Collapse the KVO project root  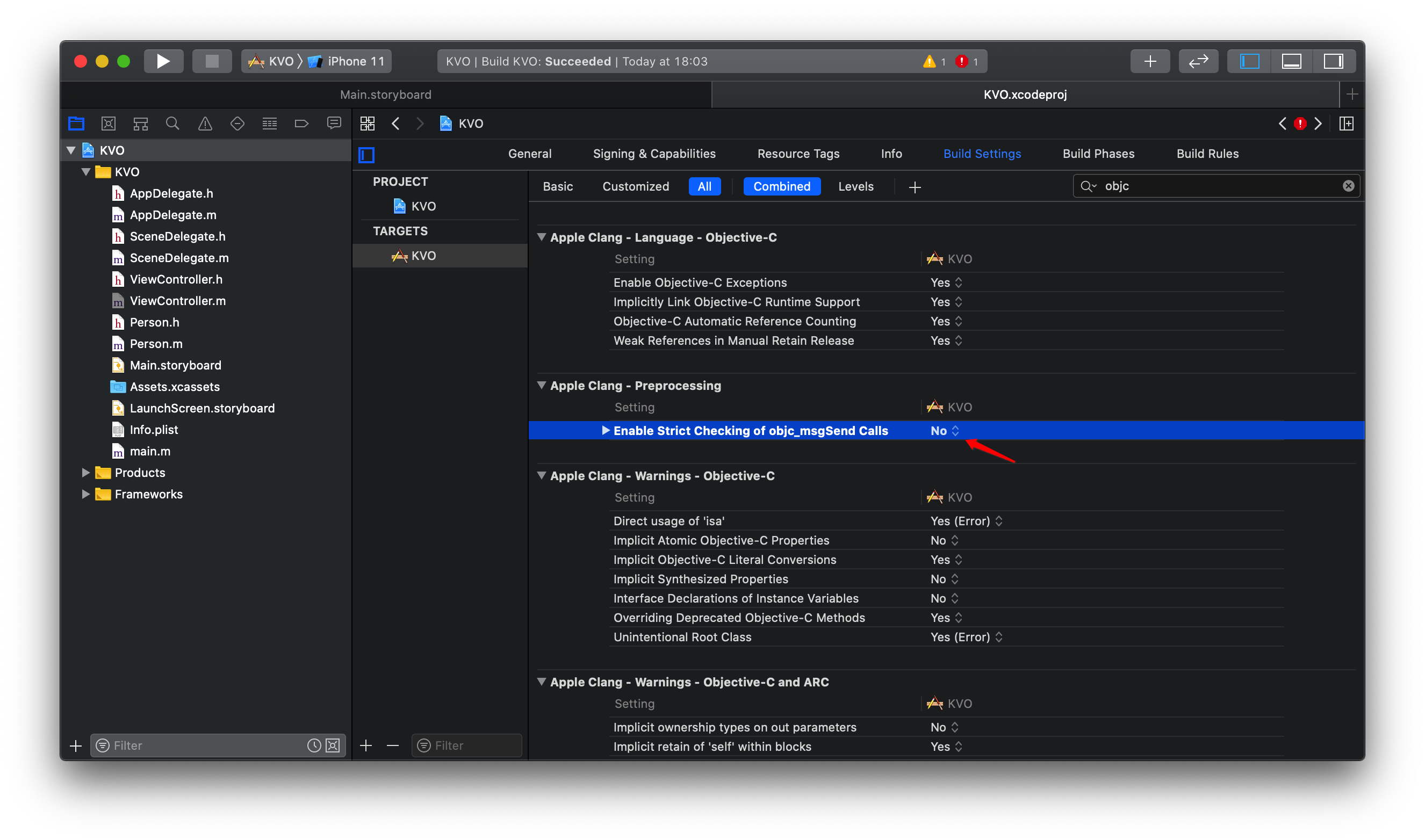(x=71, y=150)
